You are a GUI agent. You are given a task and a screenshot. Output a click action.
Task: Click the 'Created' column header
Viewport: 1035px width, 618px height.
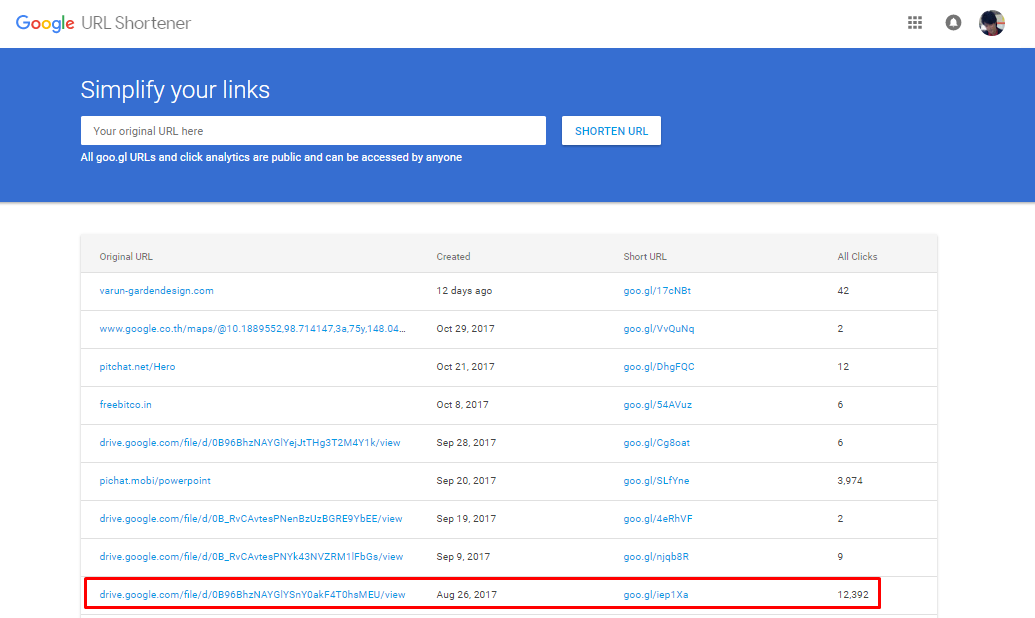[x=453, y=257]
